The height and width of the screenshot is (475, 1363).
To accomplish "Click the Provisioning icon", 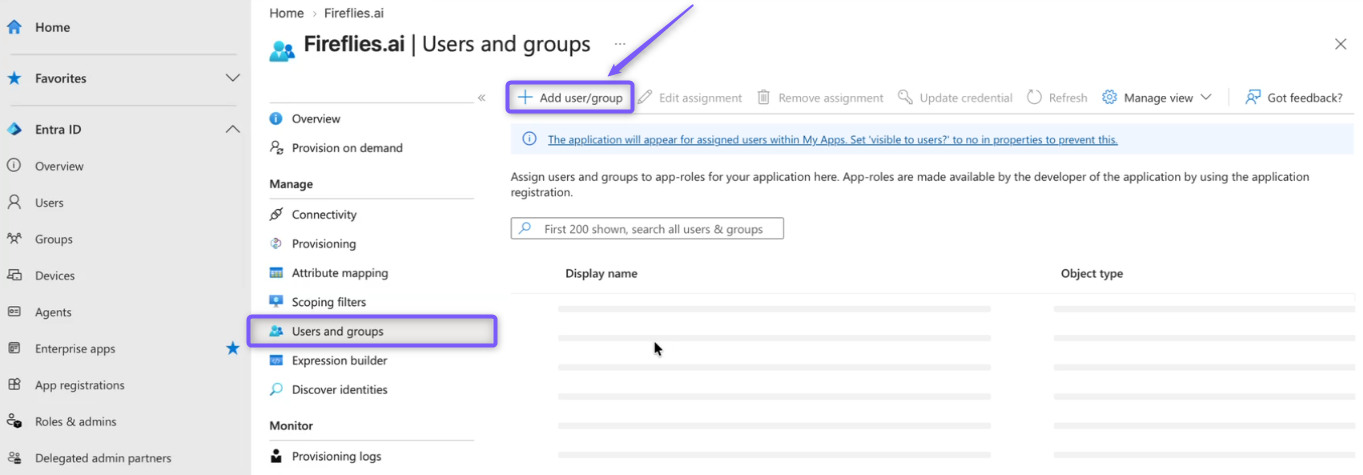I will pos(277,243).
